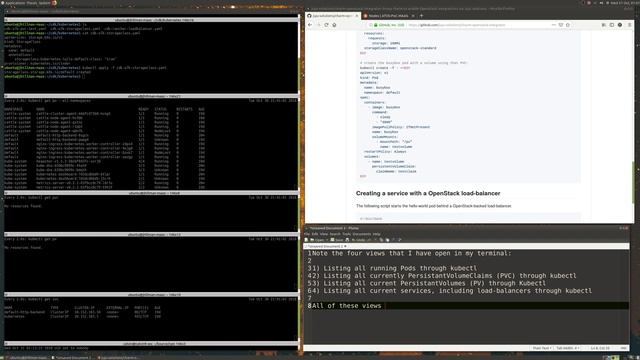Open the Plain Text language dropdown in Pluma

[x=542, y=348]
